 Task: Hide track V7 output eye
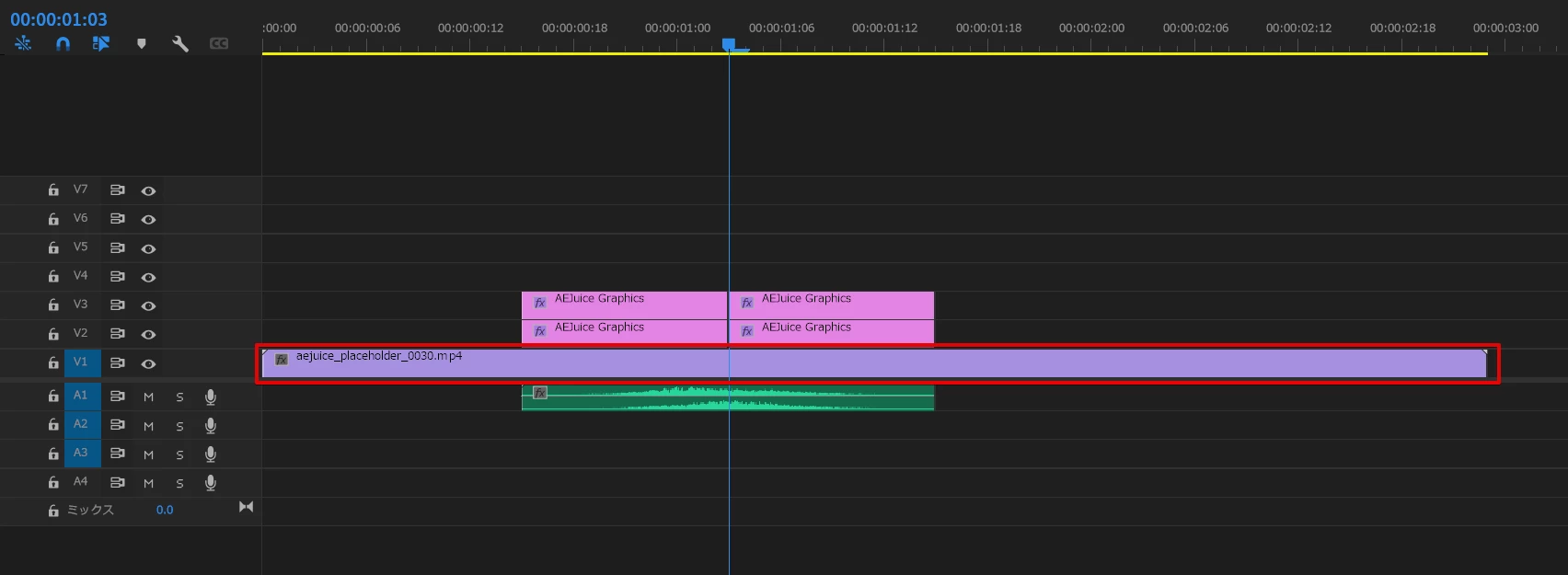click(148, 191)
